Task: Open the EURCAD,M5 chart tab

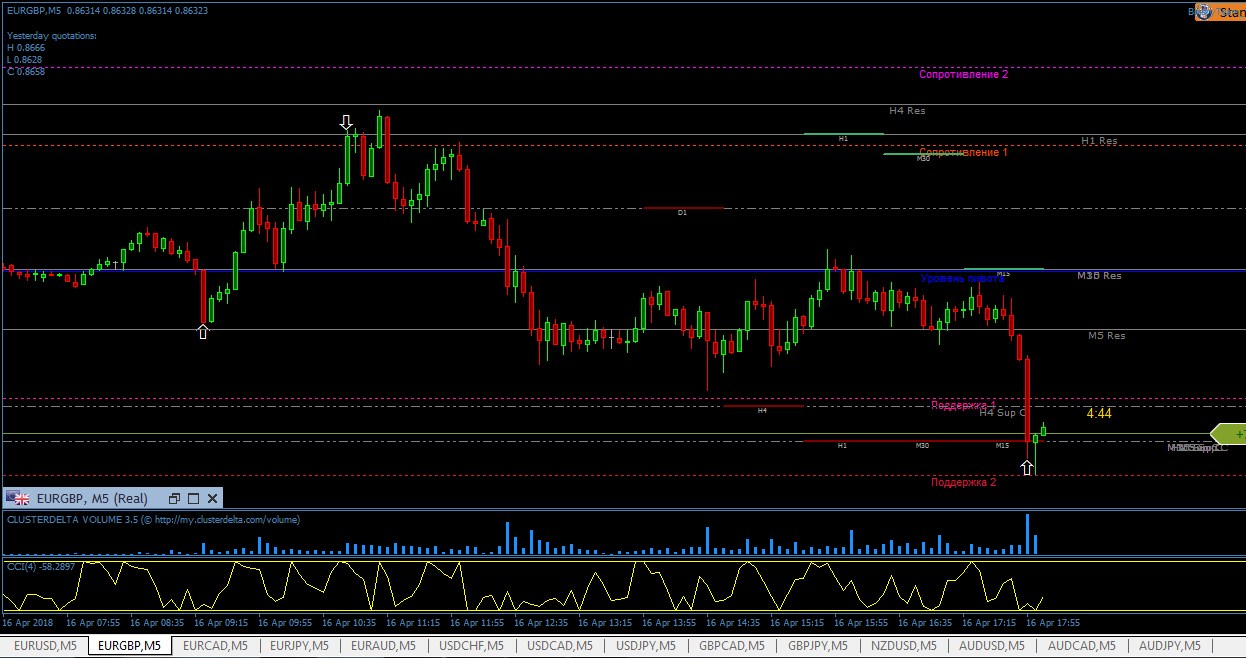Action: (x=215, y=646)
